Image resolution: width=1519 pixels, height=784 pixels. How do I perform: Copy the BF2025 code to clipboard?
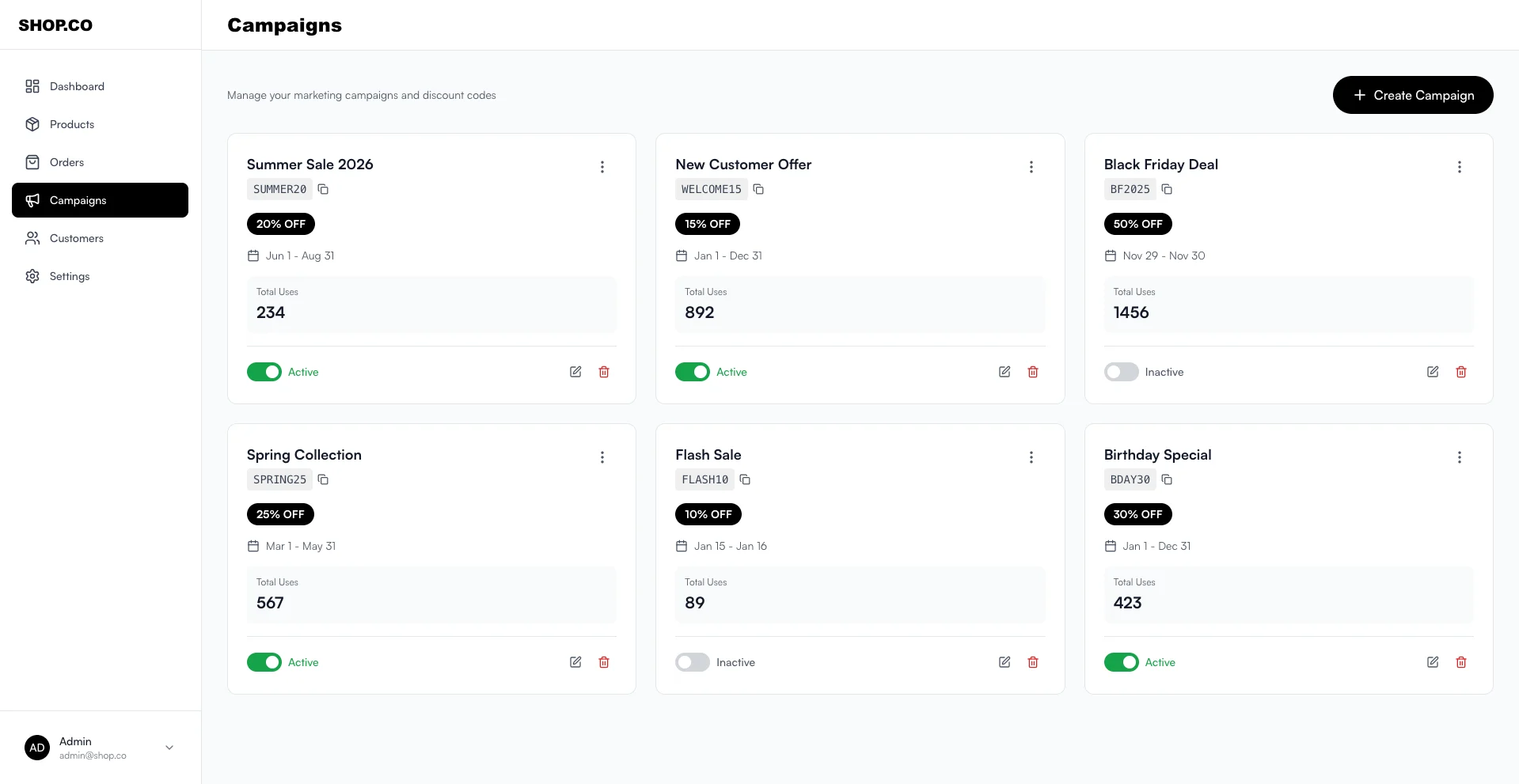click(1167, 189)
